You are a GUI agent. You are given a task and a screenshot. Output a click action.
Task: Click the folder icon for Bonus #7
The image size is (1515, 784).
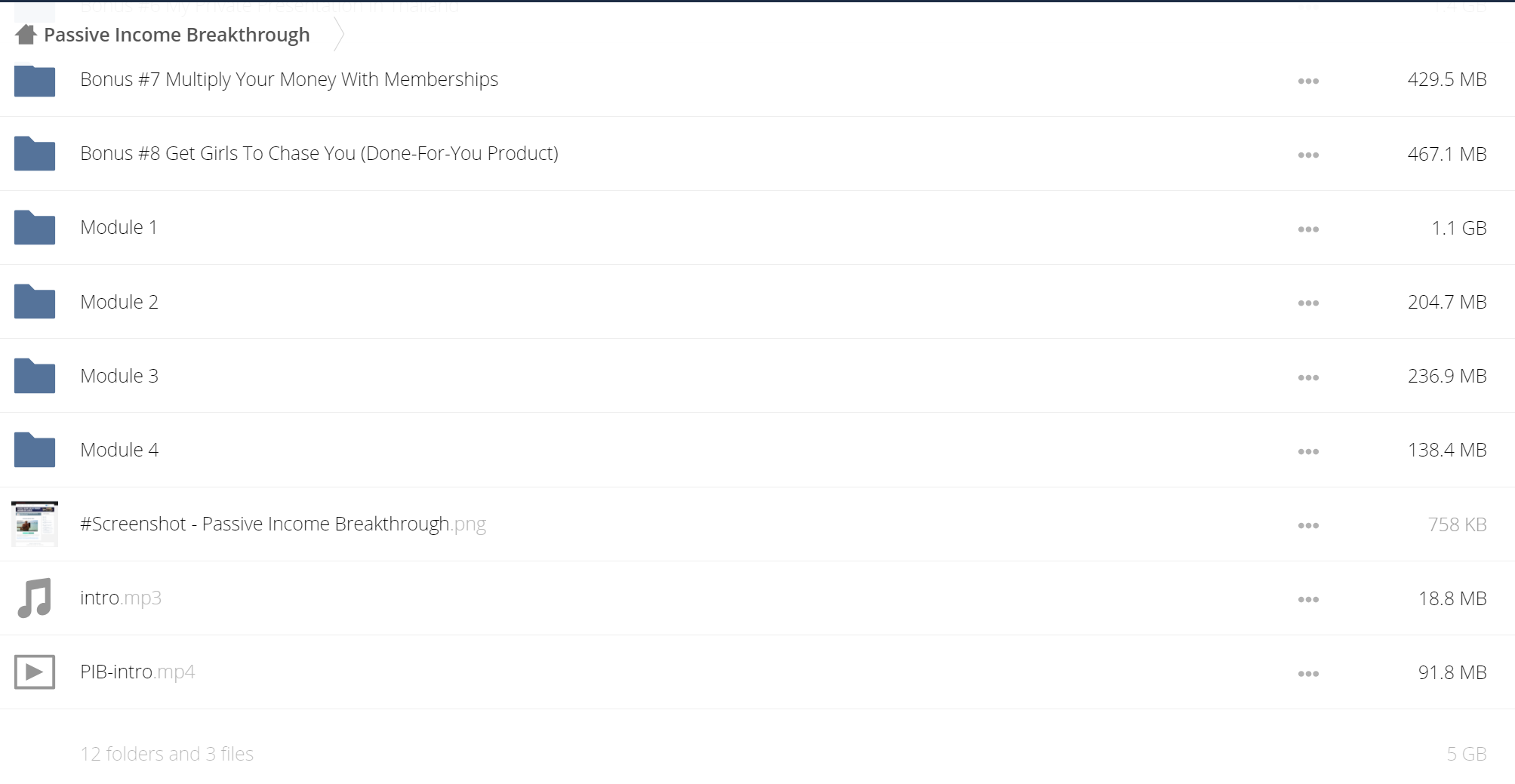coord(35,80)
